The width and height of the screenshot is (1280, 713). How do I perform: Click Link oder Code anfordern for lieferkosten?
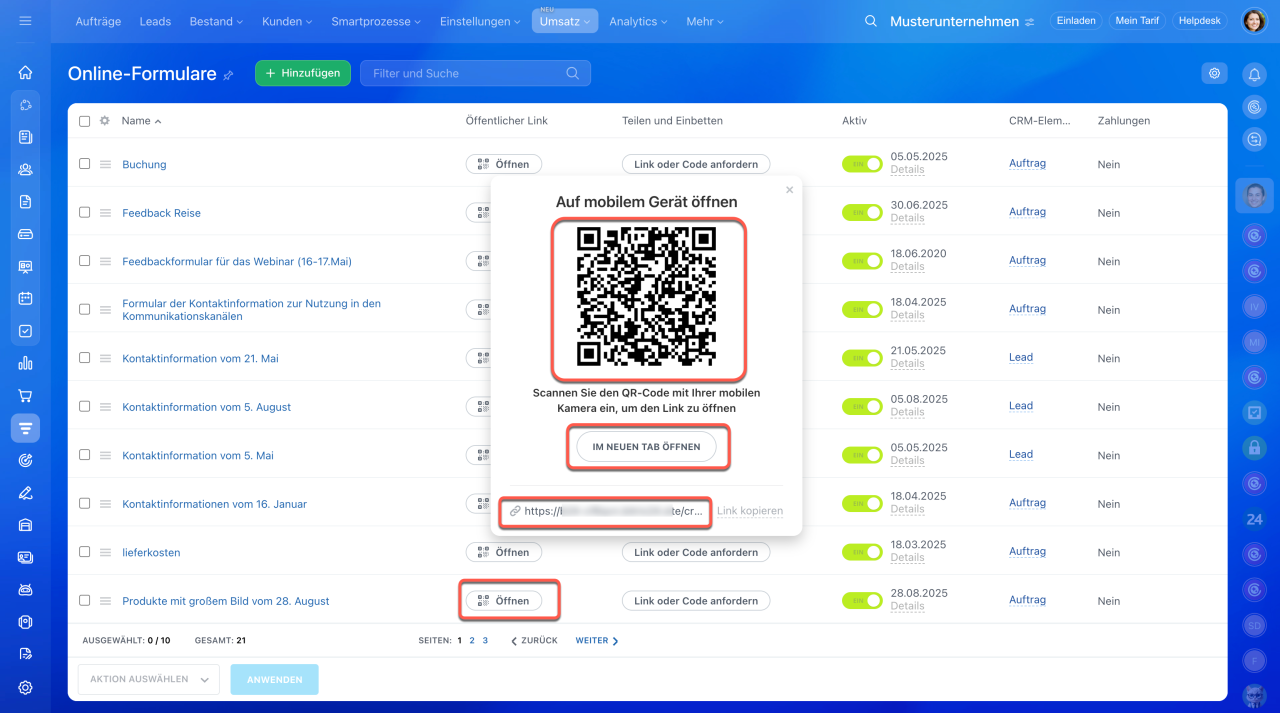(x=696, y=552)
